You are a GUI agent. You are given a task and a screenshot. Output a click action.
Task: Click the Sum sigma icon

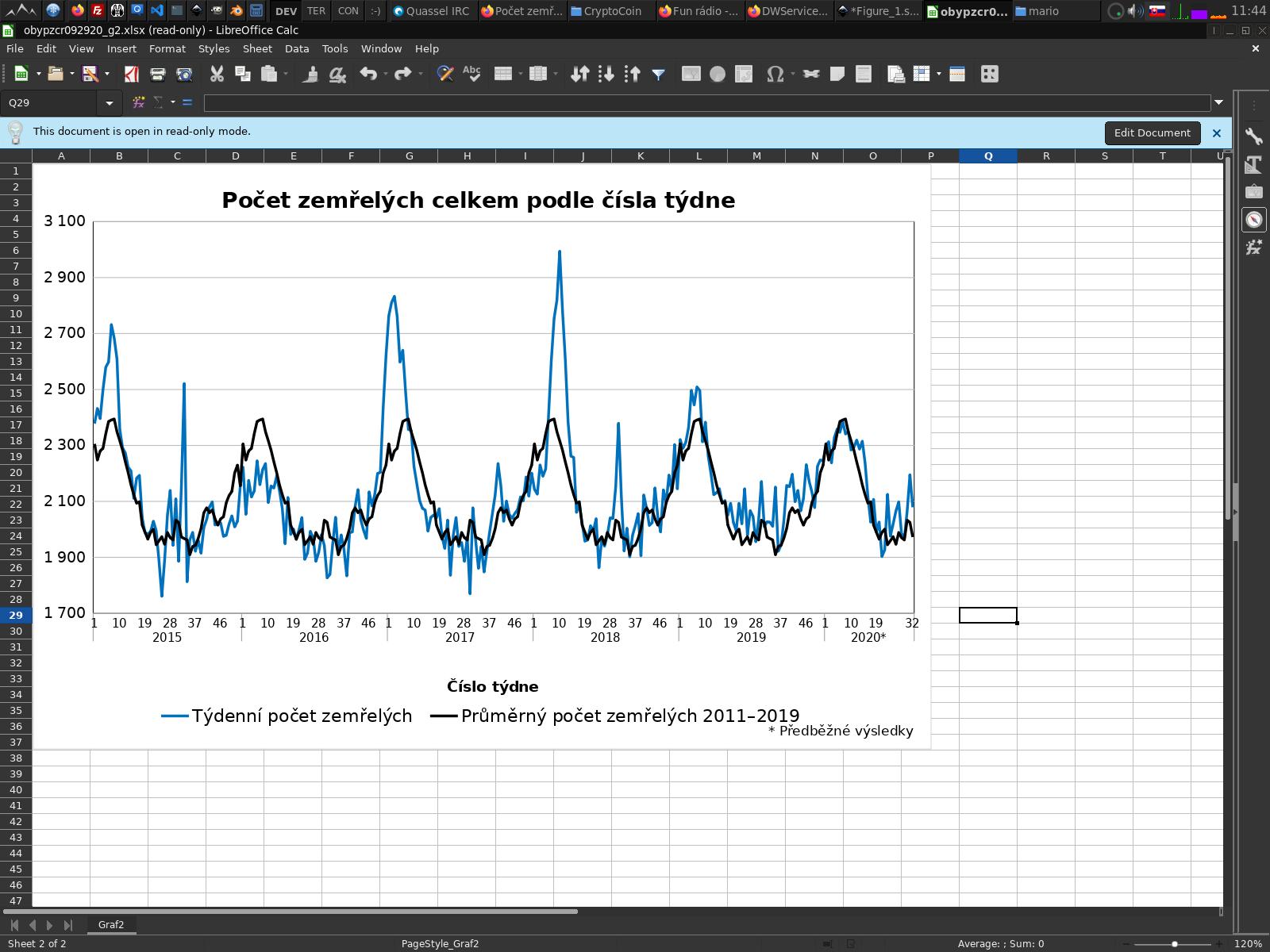coord(159,102)
